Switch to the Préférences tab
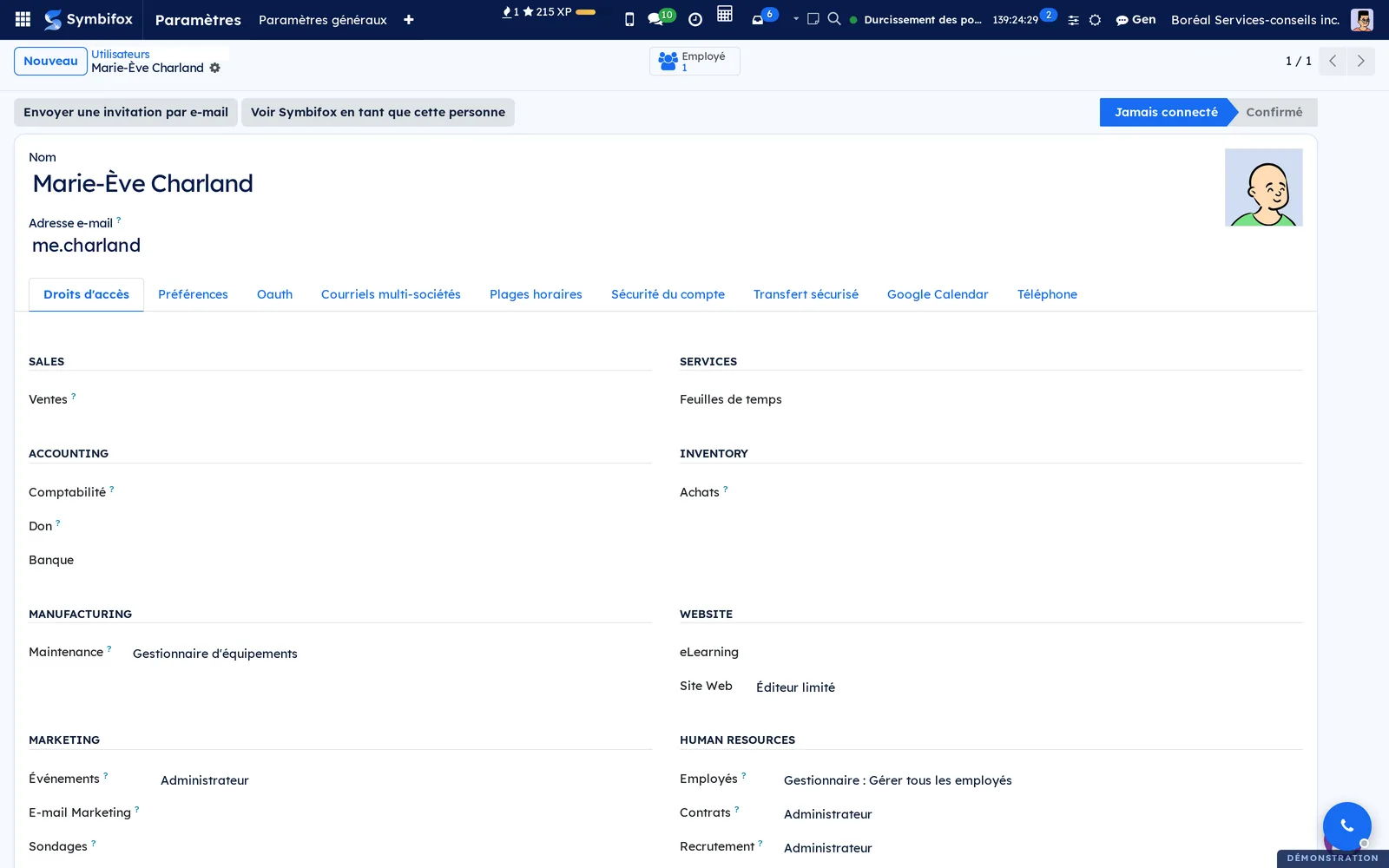 click(193, 294)
